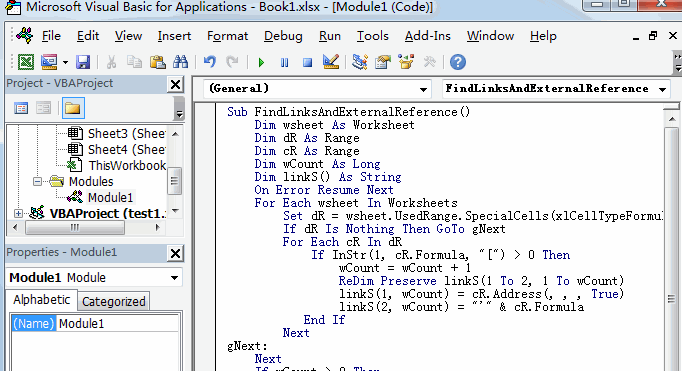This screenshot has height=371, width=682.
Task: Click the Module1 name value field
Action: [117, 324]
